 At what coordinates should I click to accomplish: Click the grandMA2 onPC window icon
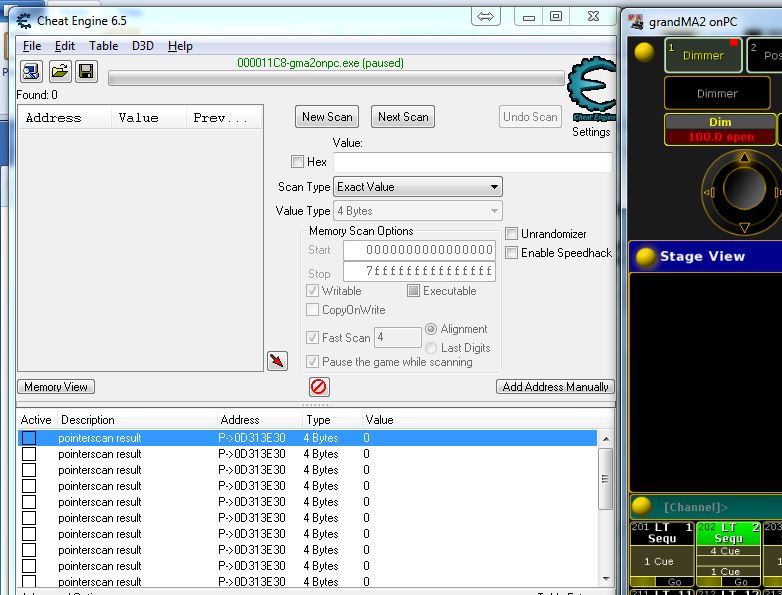click(x=636, y=22)
